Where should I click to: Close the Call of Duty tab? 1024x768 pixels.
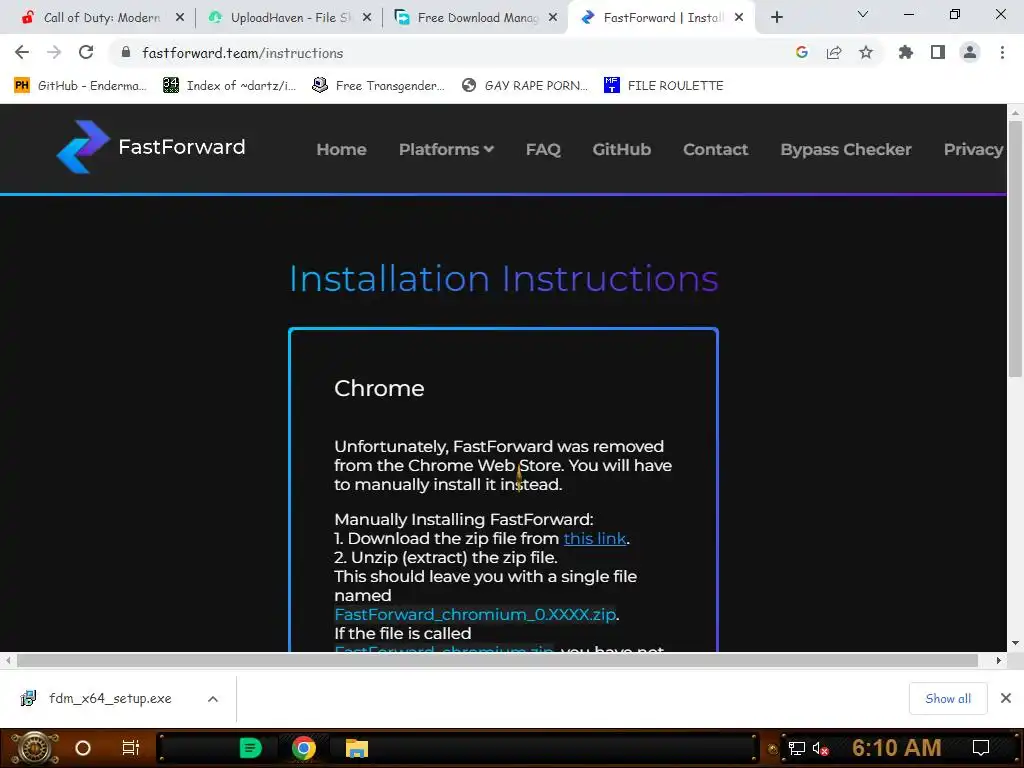[x=180, y=18]
